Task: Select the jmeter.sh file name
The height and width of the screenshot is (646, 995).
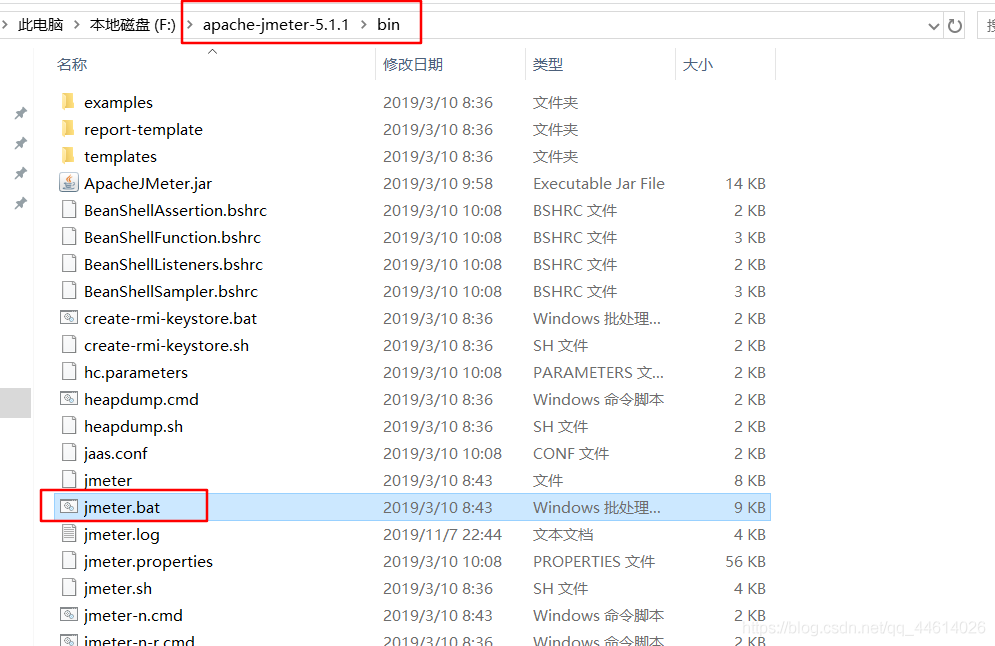Action: click(x=118, y=588)
